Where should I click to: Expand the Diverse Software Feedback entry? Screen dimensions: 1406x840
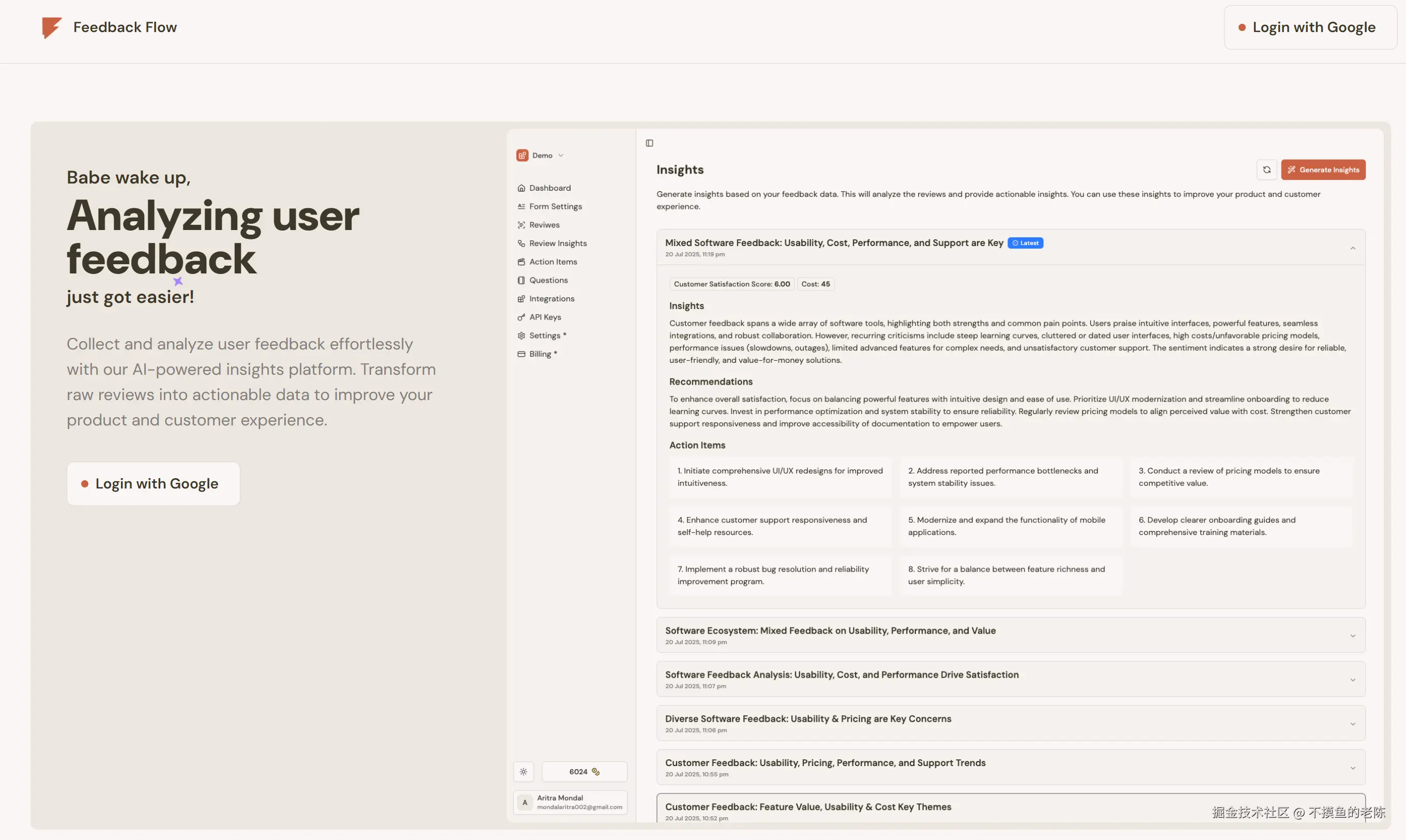coord(1352,723)
